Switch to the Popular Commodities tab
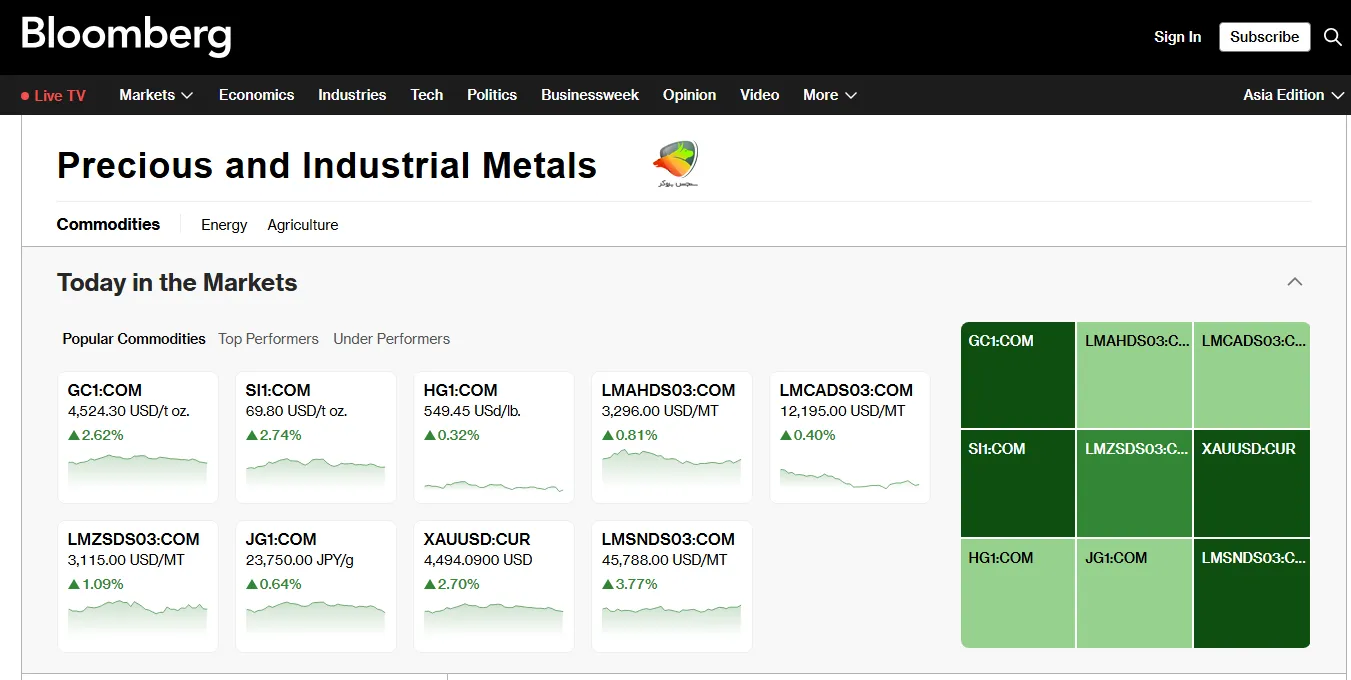The image size is (1351, 680). point(134,339)
